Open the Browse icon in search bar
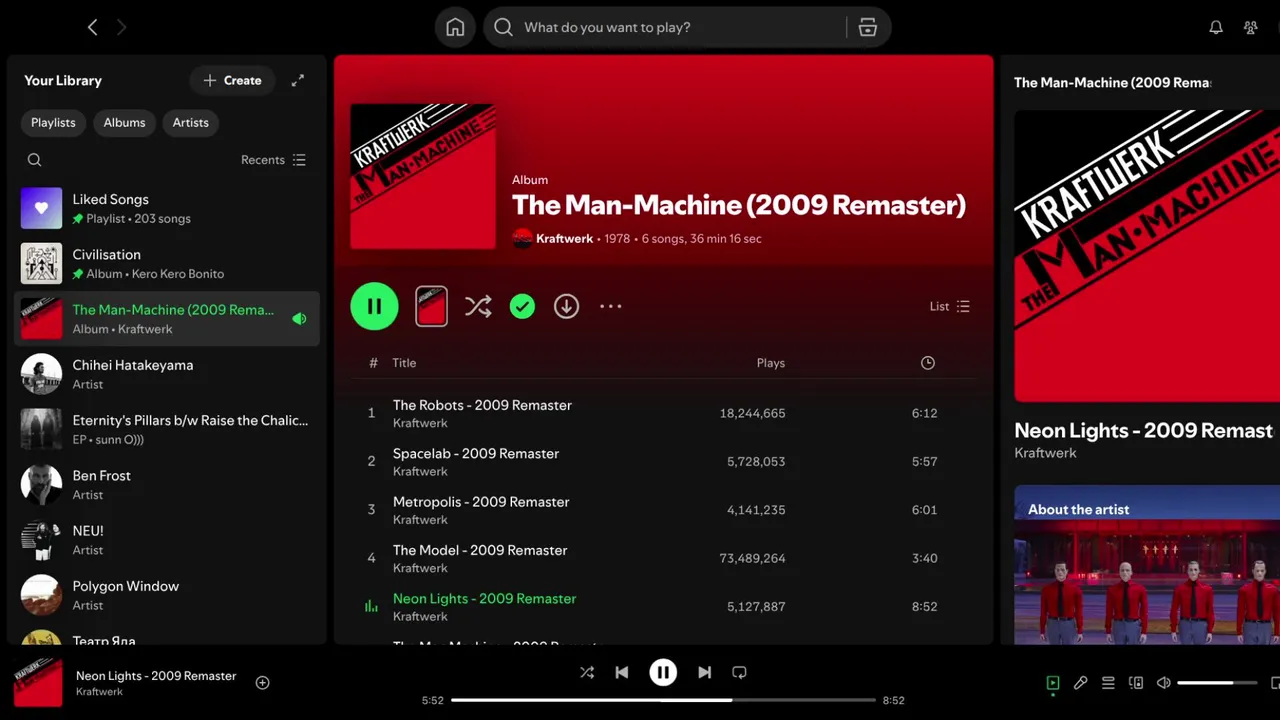Viewport: 1280px width, 720px height. click(868, 28)
